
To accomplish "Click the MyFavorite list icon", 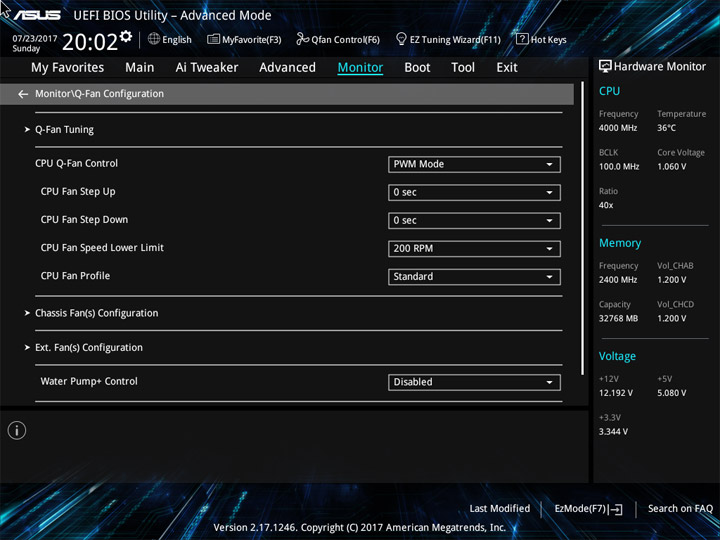I will [x=213, y=39].
